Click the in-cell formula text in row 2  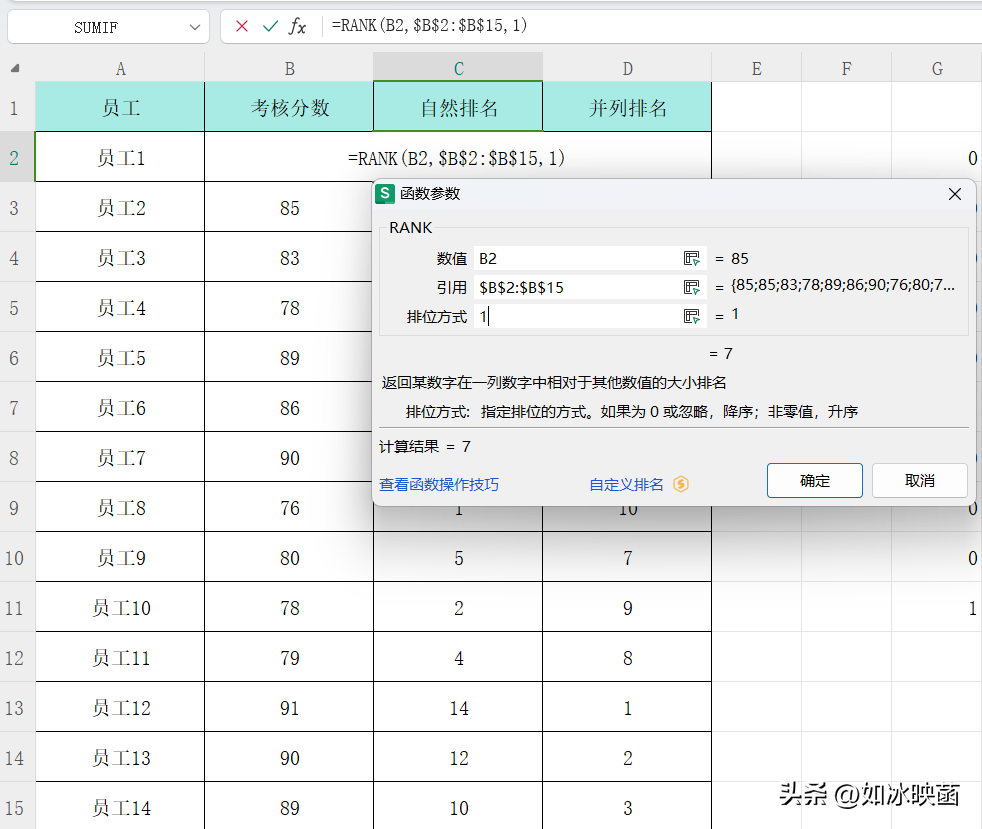click(x=457, y=158)
